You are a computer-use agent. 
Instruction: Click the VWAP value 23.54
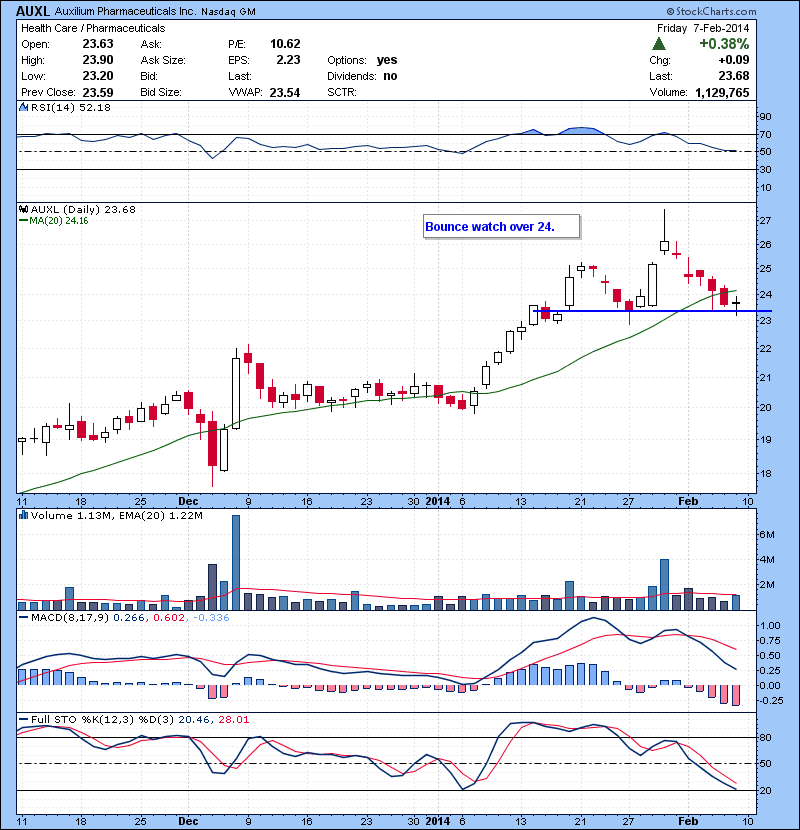(x=285, y=92)
